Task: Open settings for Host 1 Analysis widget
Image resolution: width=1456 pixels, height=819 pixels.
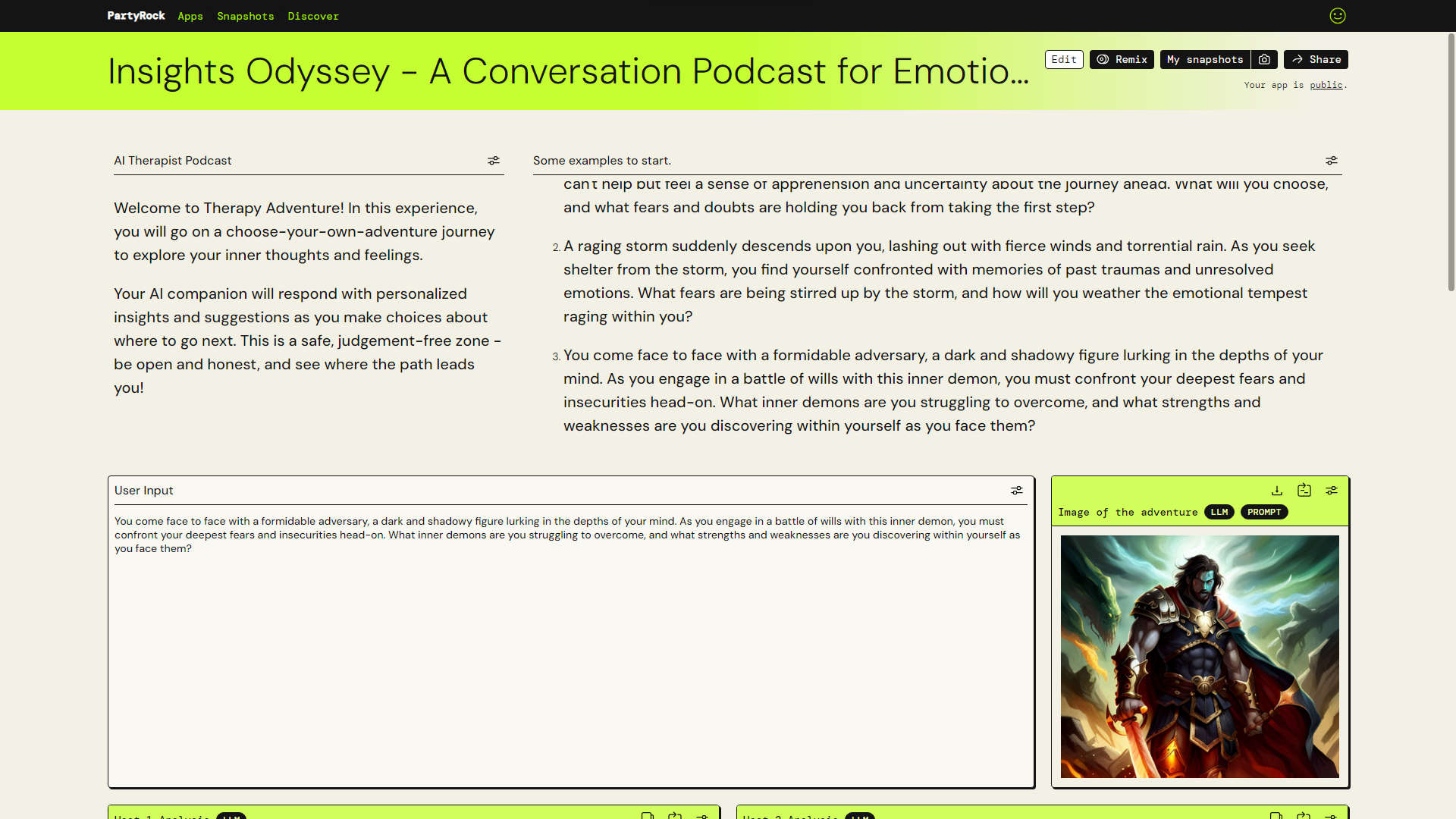Action: coord(702,816)
